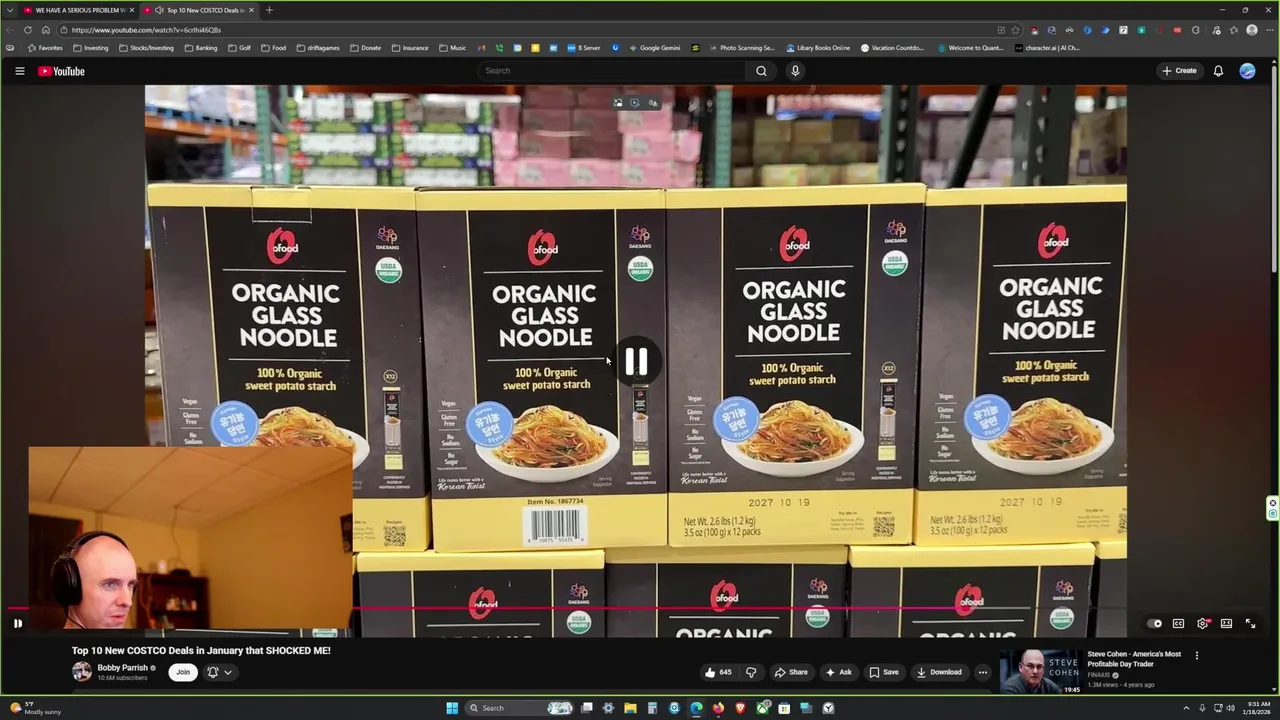Open the Insurance bookmarks folder

[409, 48]
